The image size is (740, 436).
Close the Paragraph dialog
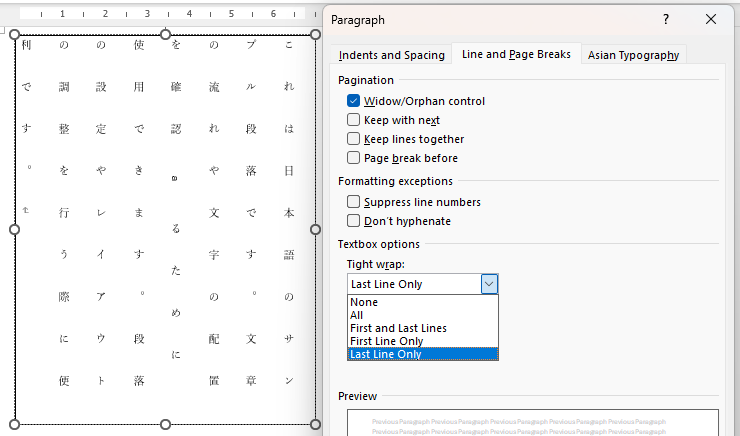711,19
